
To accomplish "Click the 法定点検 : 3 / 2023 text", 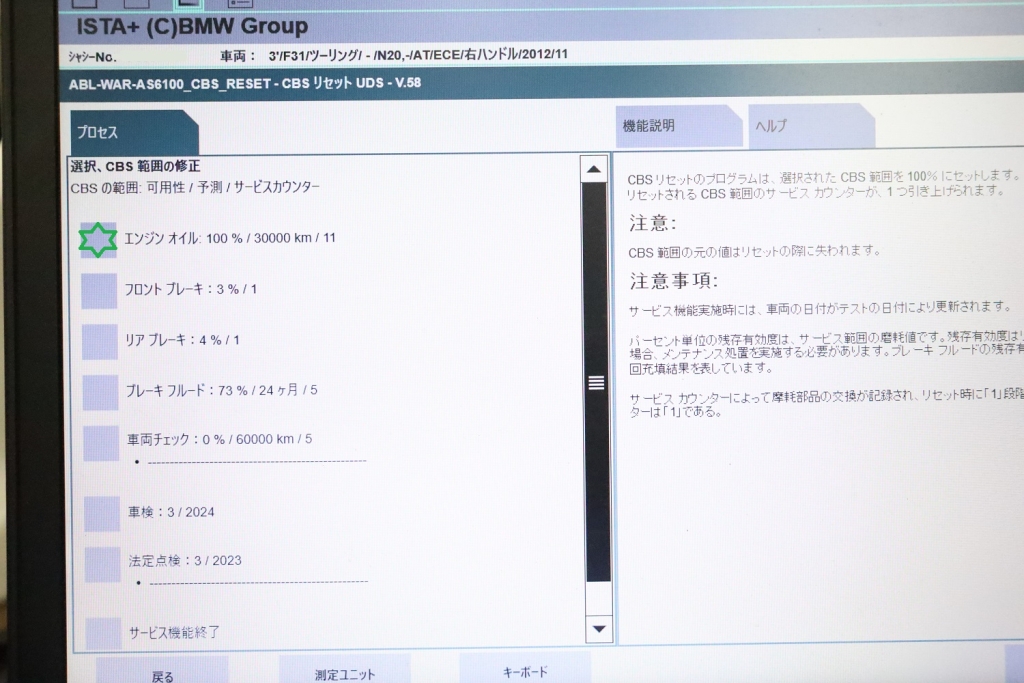I will coord(185,560).
